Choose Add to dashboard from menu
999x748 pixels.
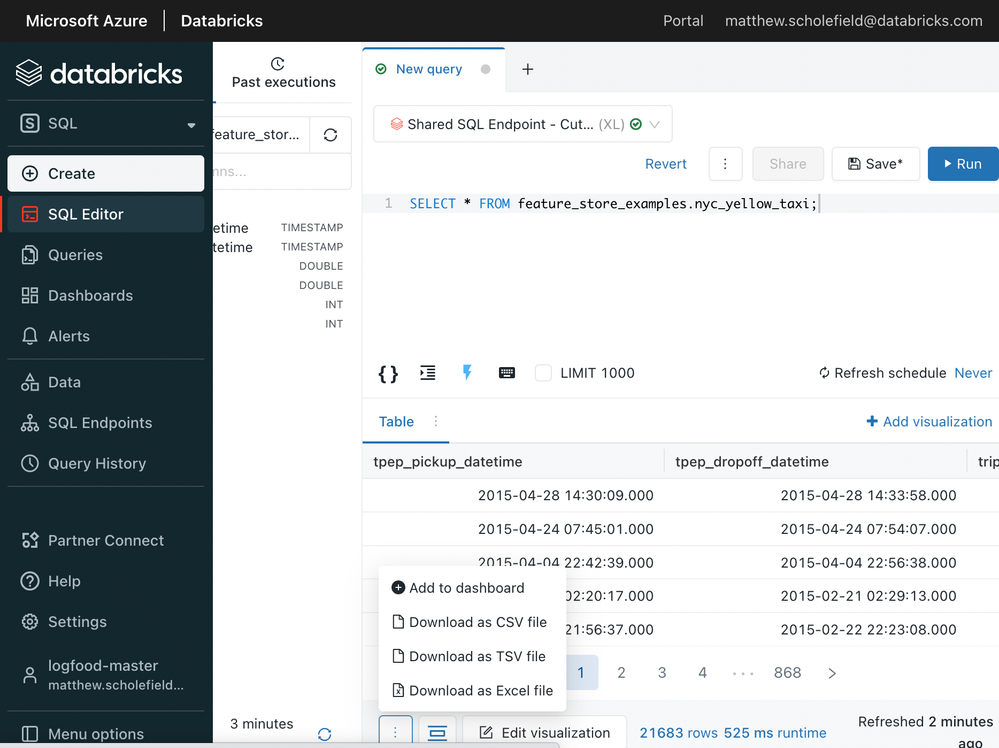coord(466,588)
